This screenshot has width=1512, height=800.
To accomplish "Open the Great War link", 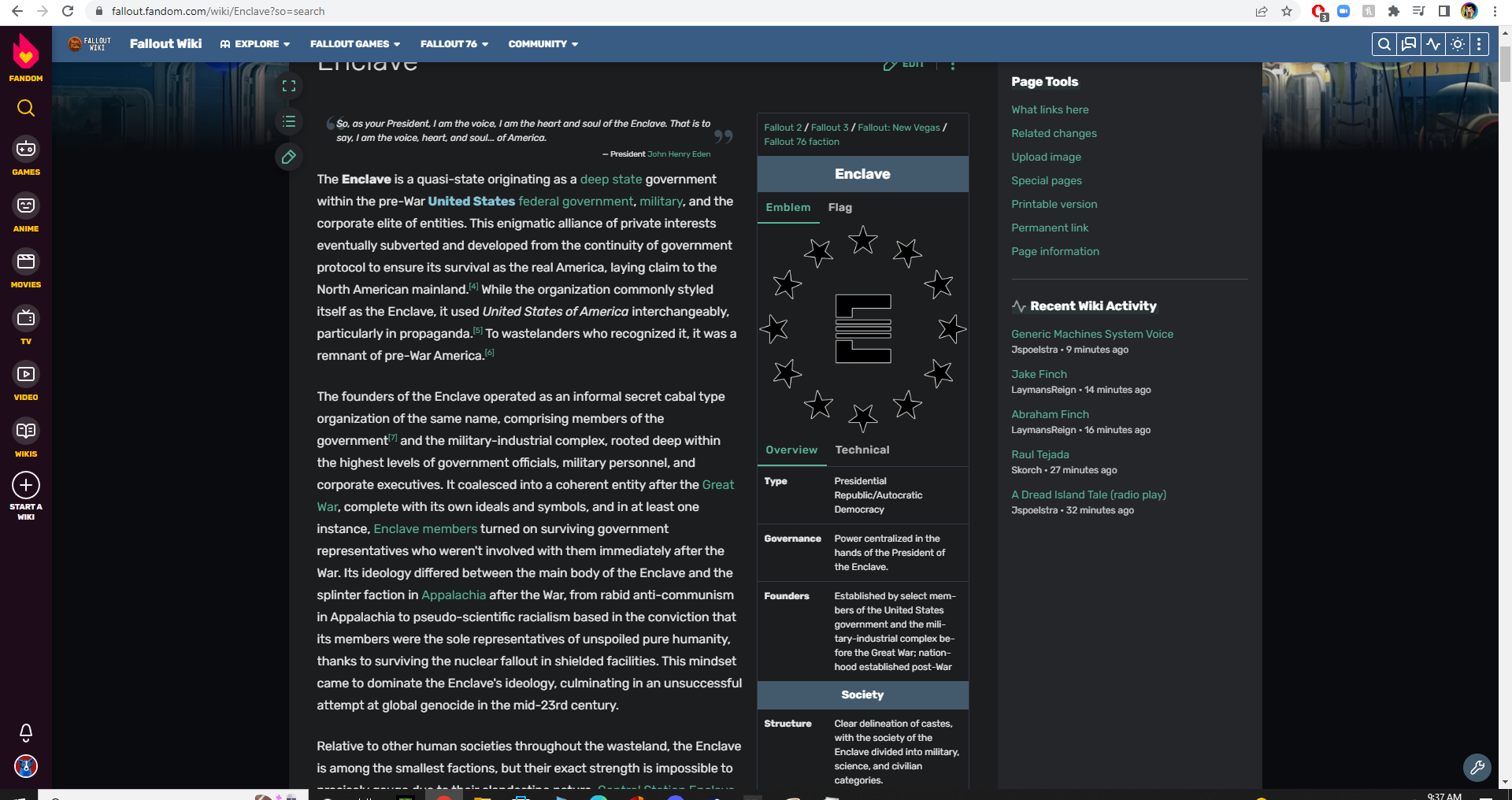I will 717,485.
